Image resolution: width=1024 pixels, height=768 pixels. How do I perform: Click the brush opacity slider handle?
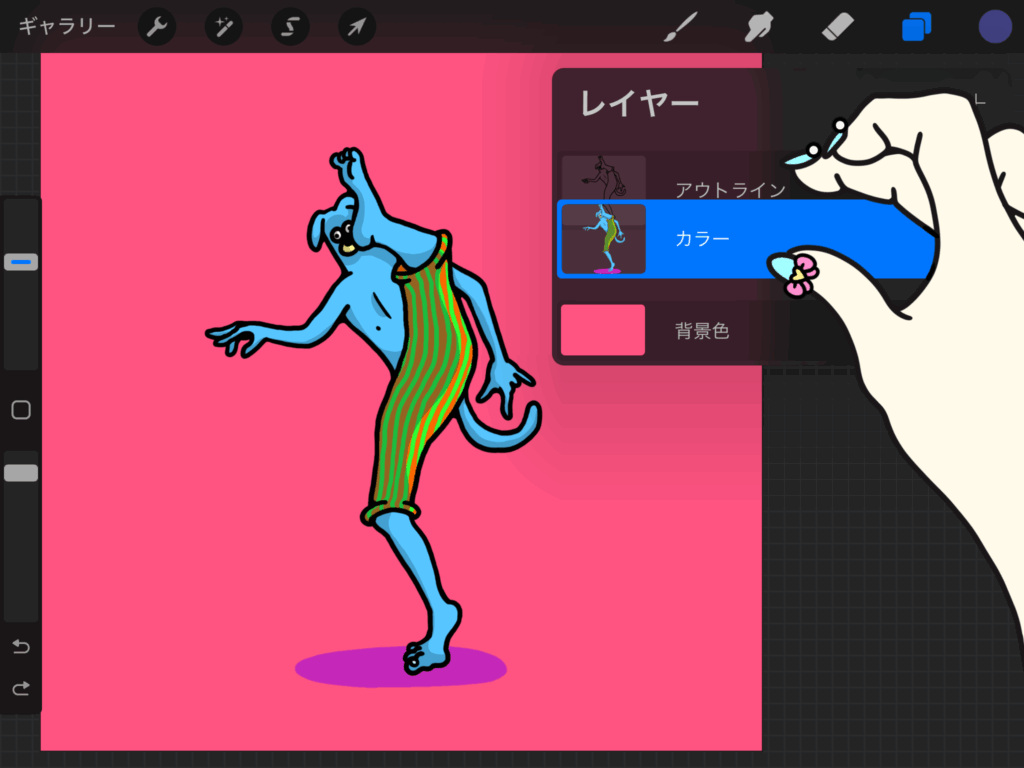[x=21, y=473]
